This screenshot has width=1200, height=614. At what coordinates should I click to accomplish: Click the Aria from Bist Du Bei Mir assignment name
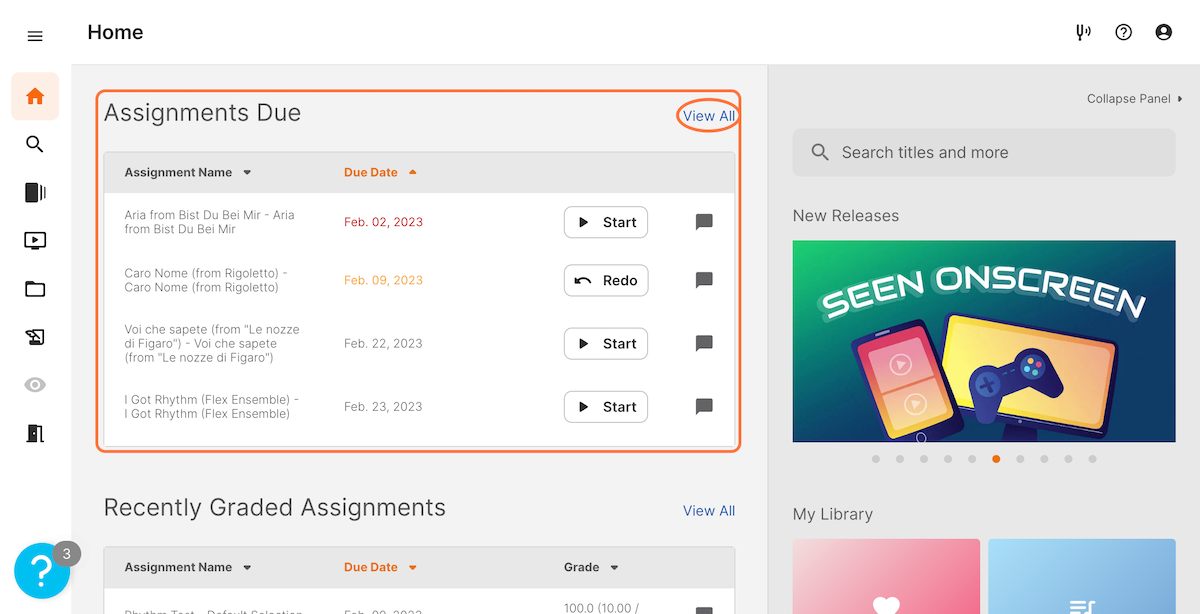click(210, 222)
